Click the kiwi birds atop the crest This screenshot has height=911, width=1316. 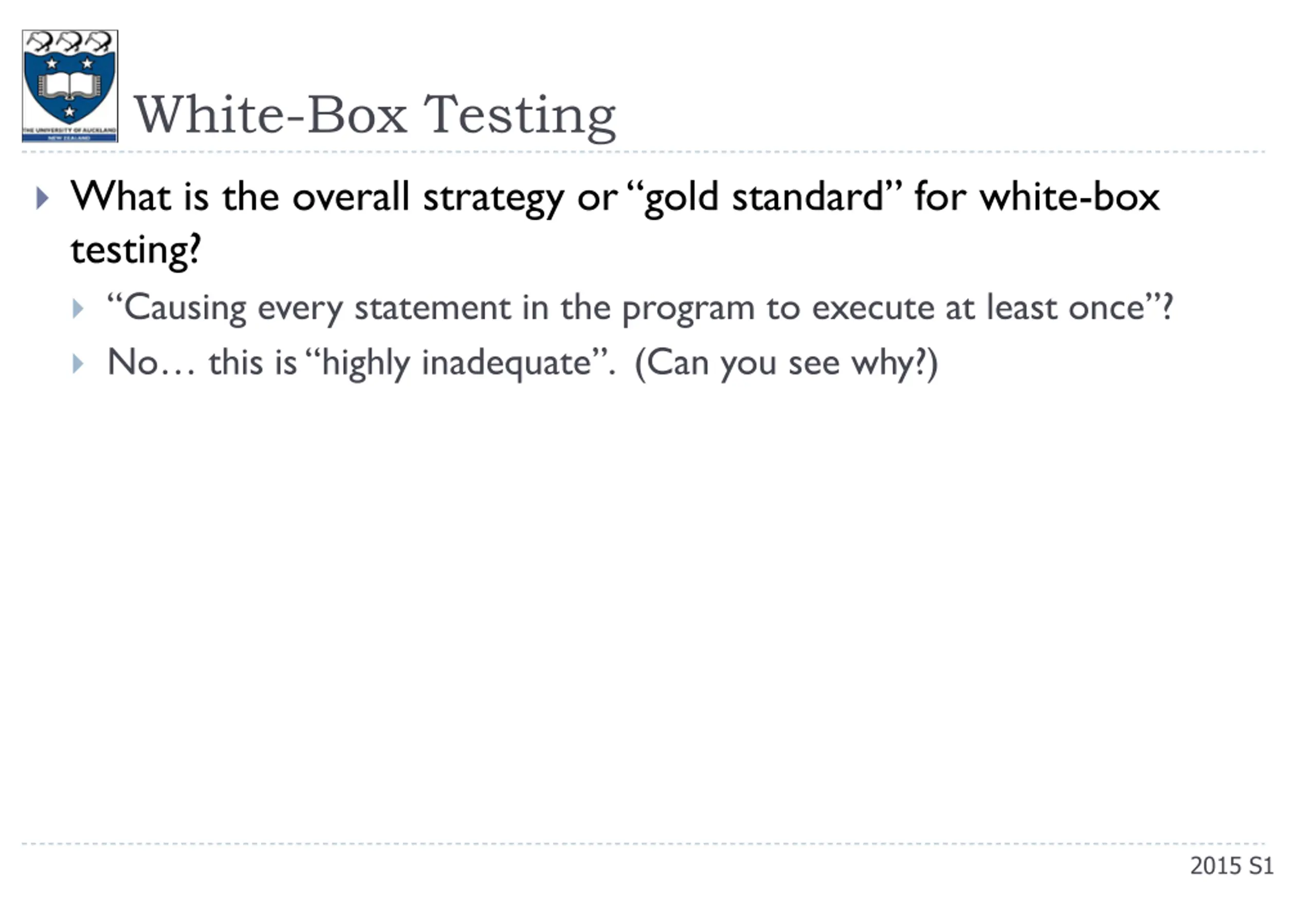click(x=69, y=42)
